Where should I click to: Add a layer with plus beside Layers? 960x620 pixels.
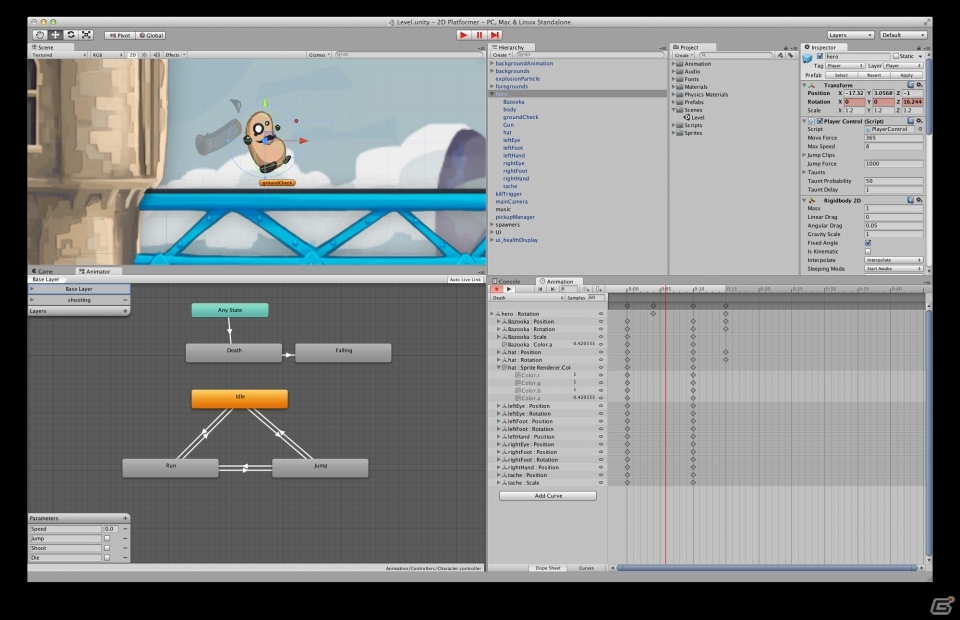coord(125,311)
